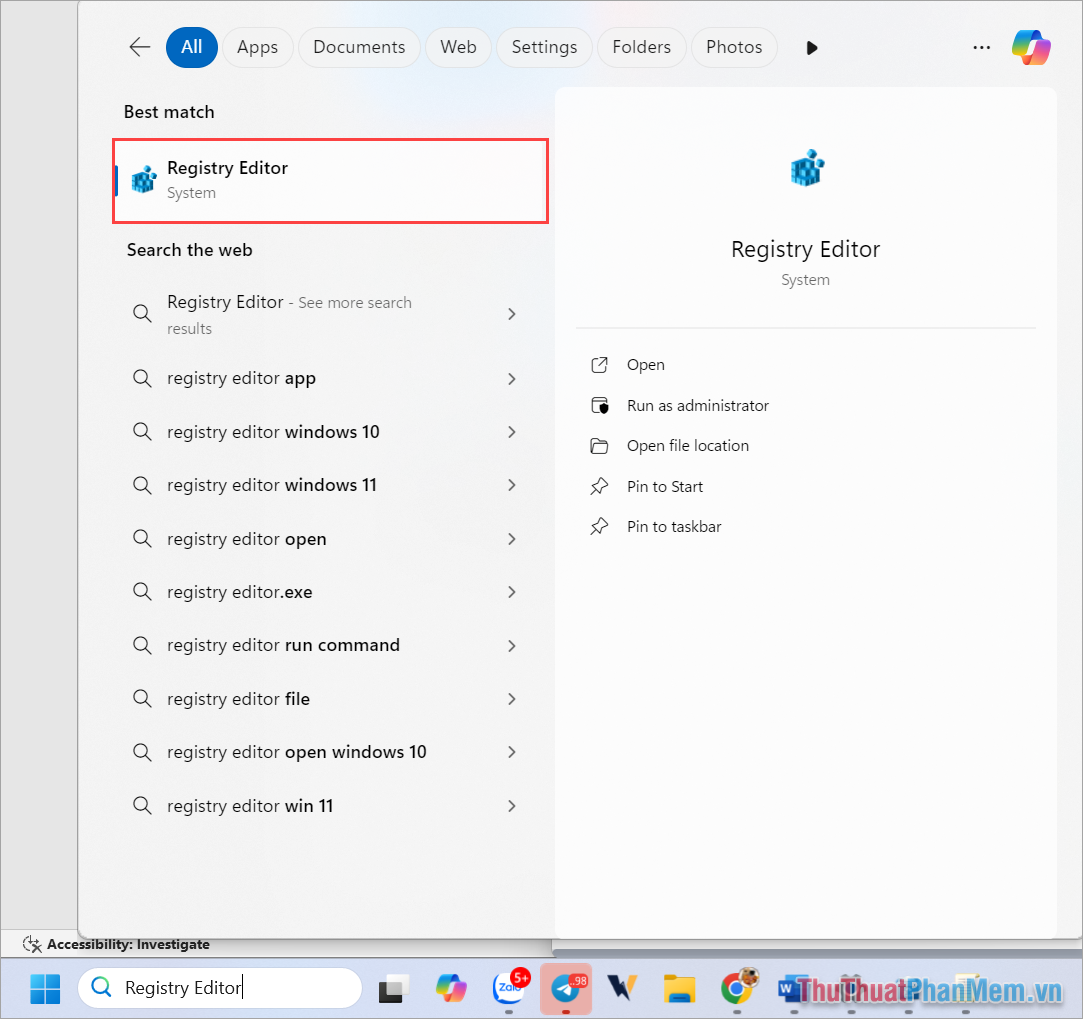
Task: Open the three-dots options menu
Action: point(981,47)
